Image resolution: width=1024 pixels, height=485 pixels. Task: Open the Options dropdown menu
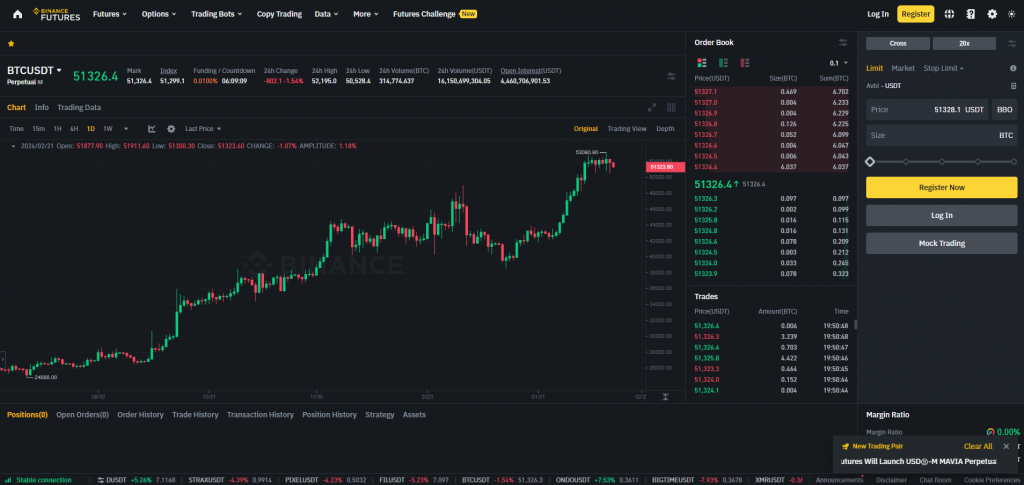click(x=159, y=14)
